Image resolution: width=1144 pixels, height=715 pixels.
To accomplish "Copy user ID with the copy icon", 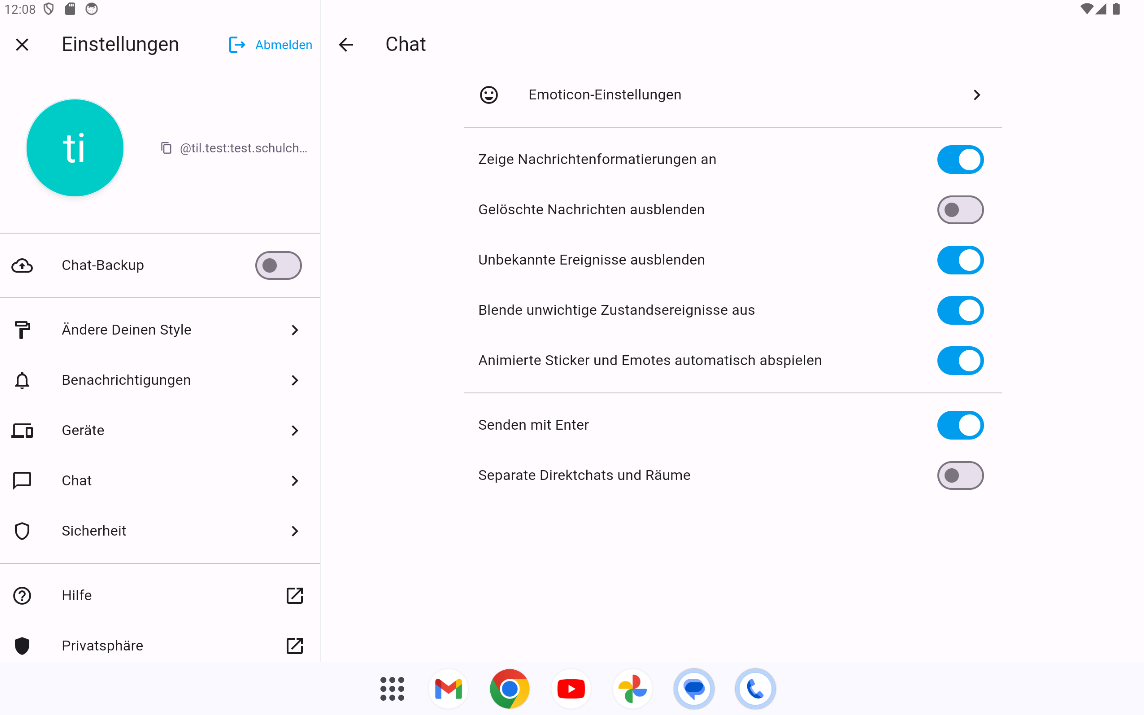I will (166, 148).
